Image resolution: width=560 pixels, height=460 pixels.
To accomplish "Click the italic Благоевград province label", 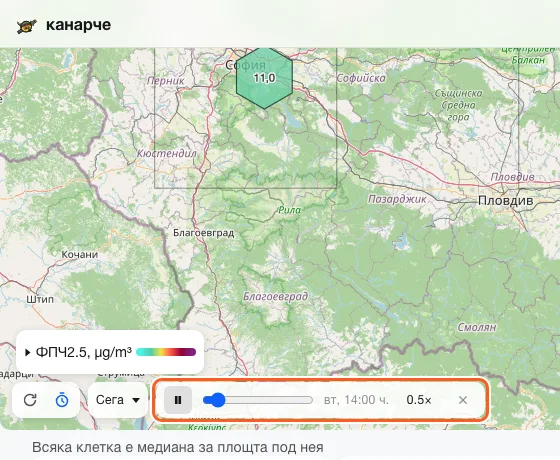I will click(x=275, y=296).
